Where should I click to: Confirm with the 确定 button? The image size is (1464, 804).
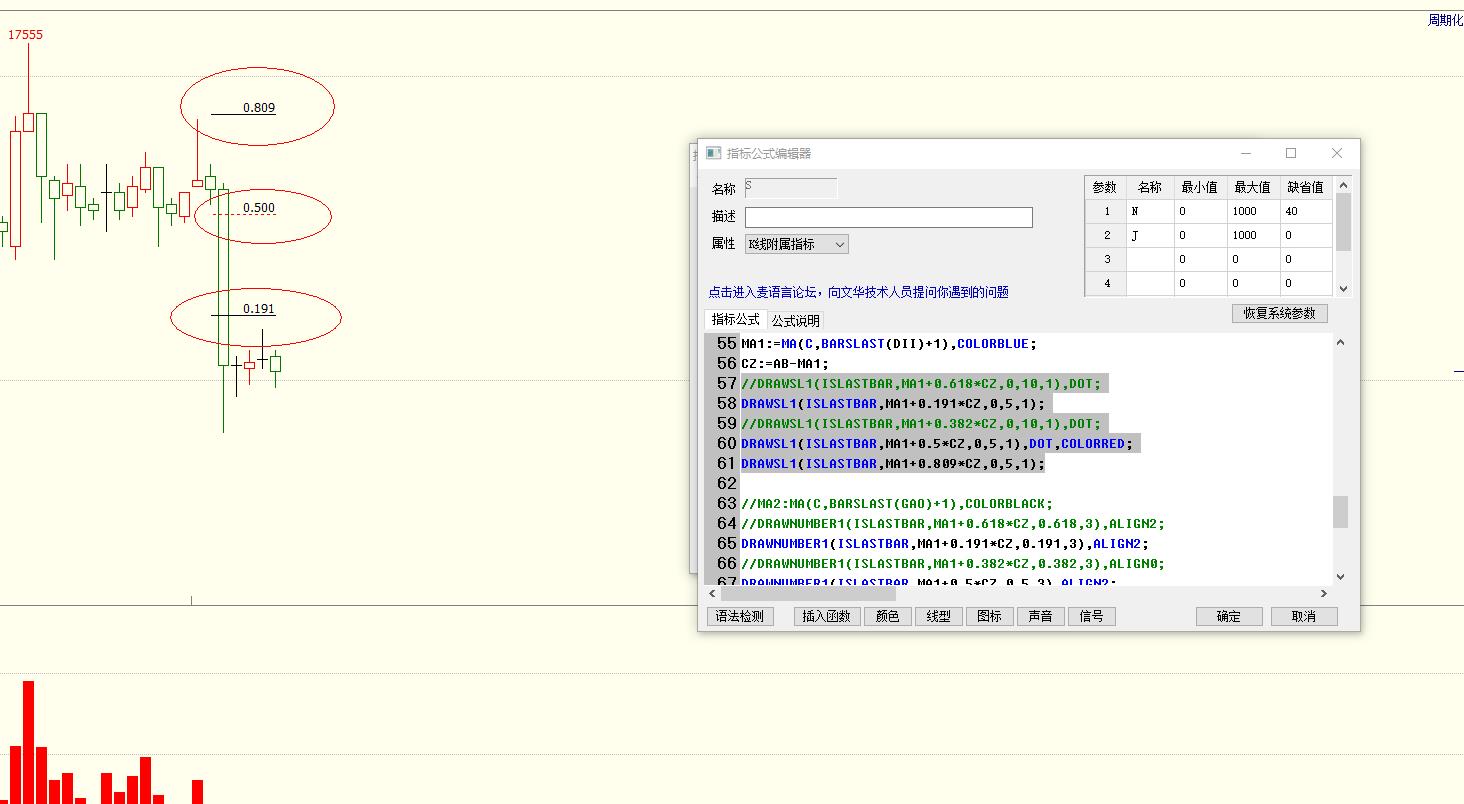click(1228, 616)
